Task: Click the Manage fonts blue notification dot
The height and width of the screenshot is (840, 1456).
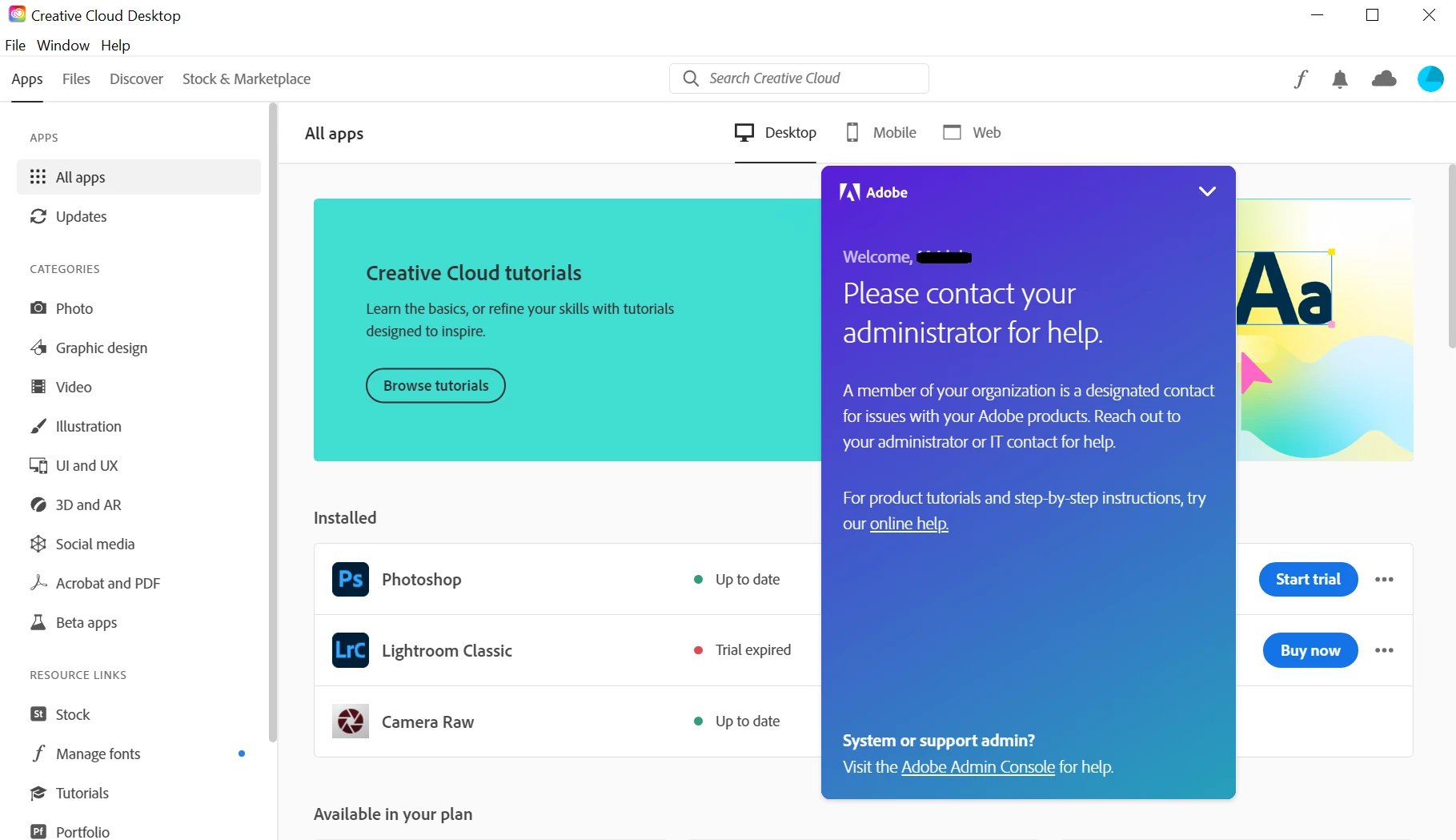Action: (242, 754)
